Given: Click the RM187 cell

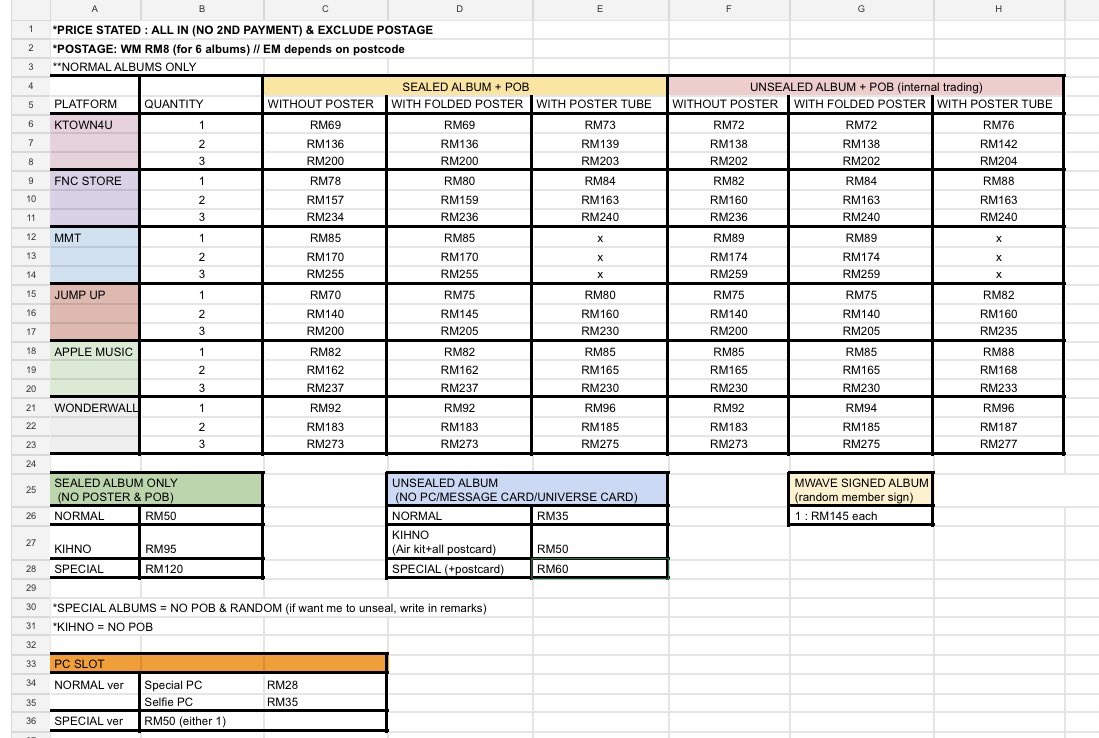Looking at the screenshot, I should click(x=998, y=427).
